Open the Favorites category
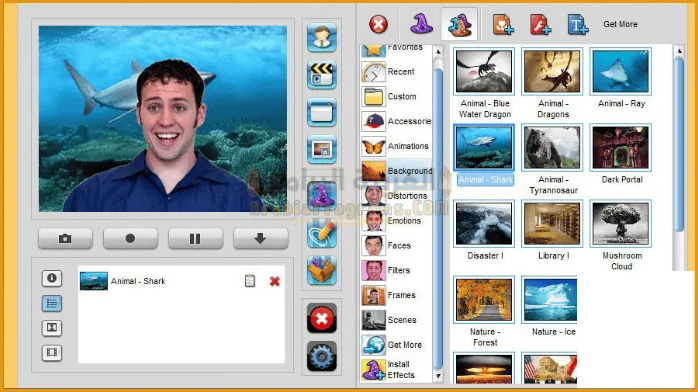Viewport: 698px width, 392px height. (x=396, y=50)
